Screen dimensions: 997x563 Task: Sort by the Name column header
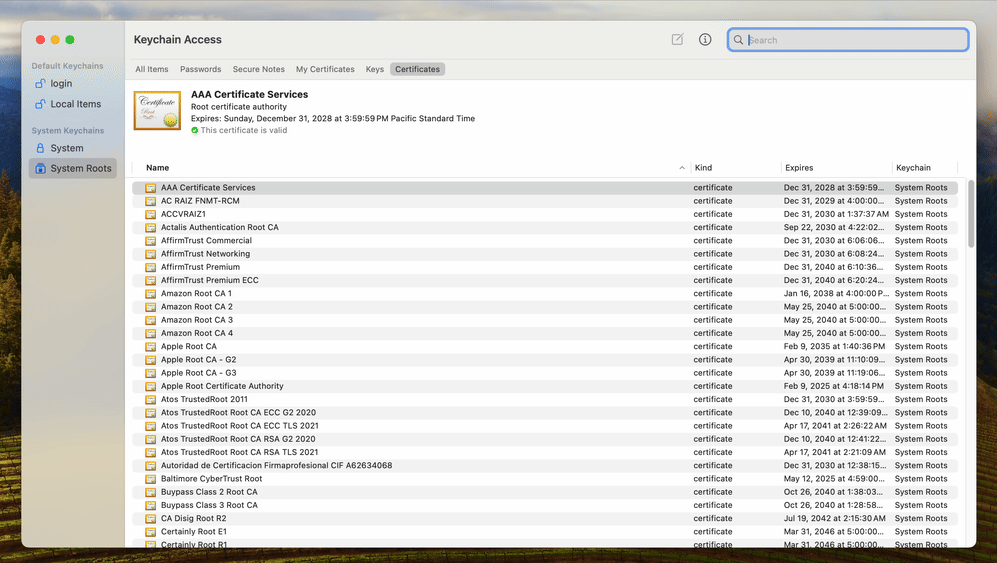coord(158,168)
